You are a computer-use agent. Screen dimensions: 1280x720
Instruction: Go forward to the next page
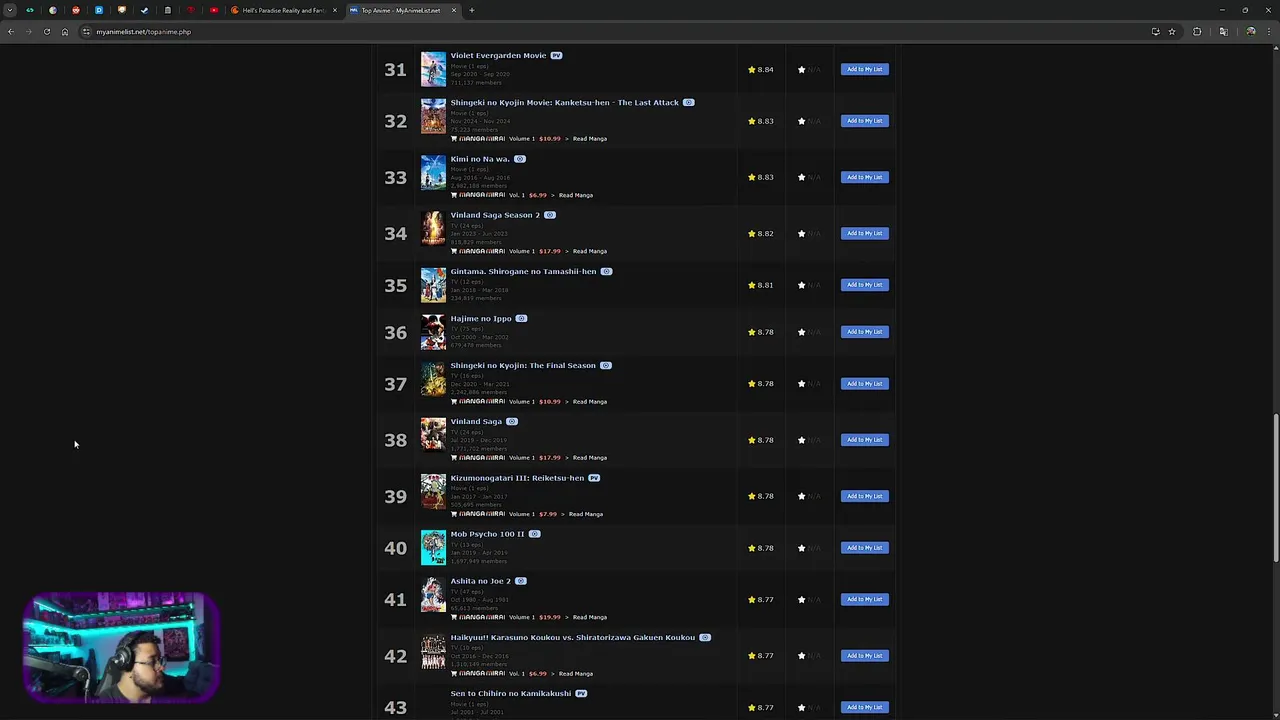tap(28, 32)
